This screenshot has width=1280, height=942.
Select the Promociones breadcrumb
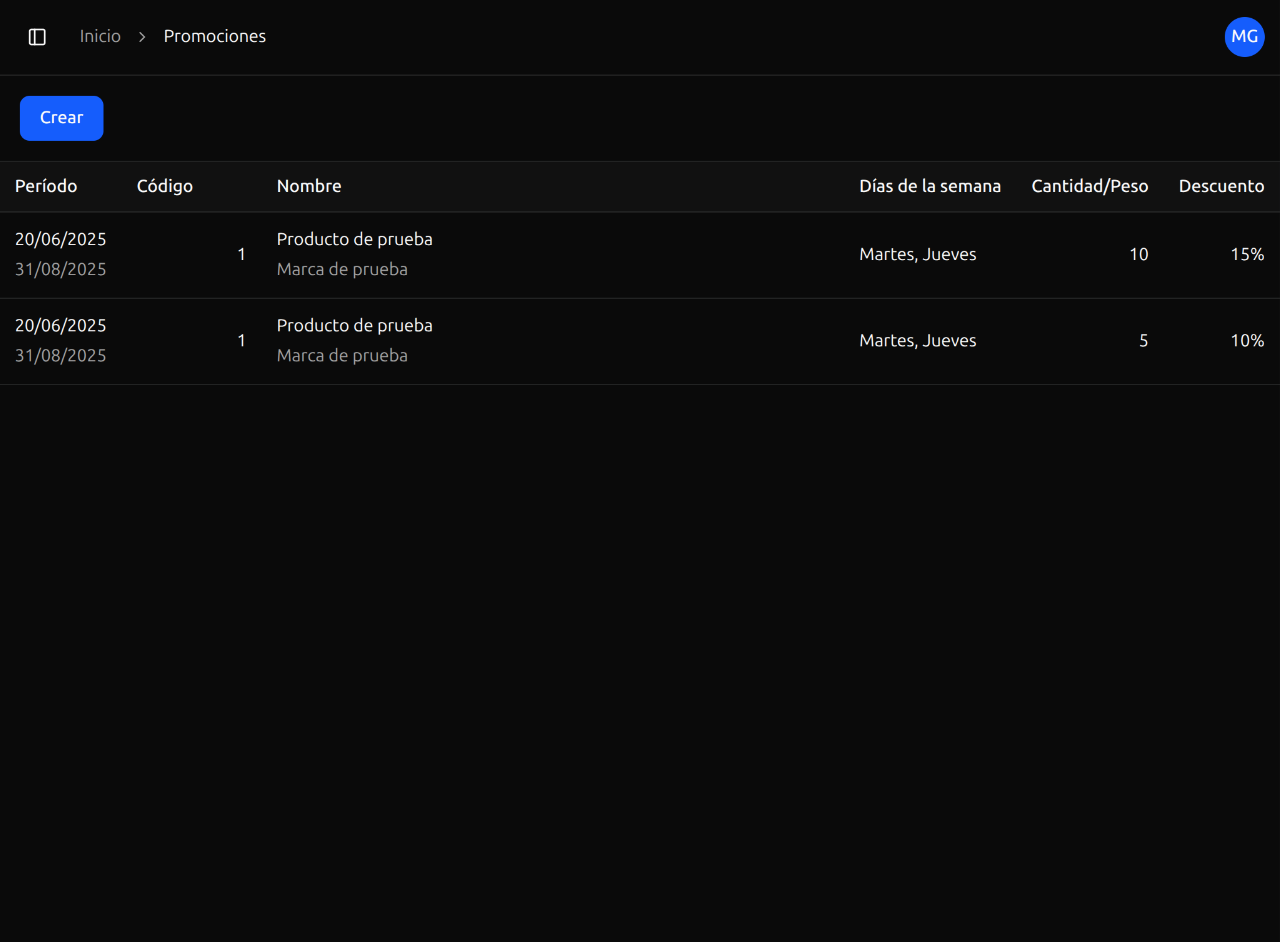(x=215, y=37)
